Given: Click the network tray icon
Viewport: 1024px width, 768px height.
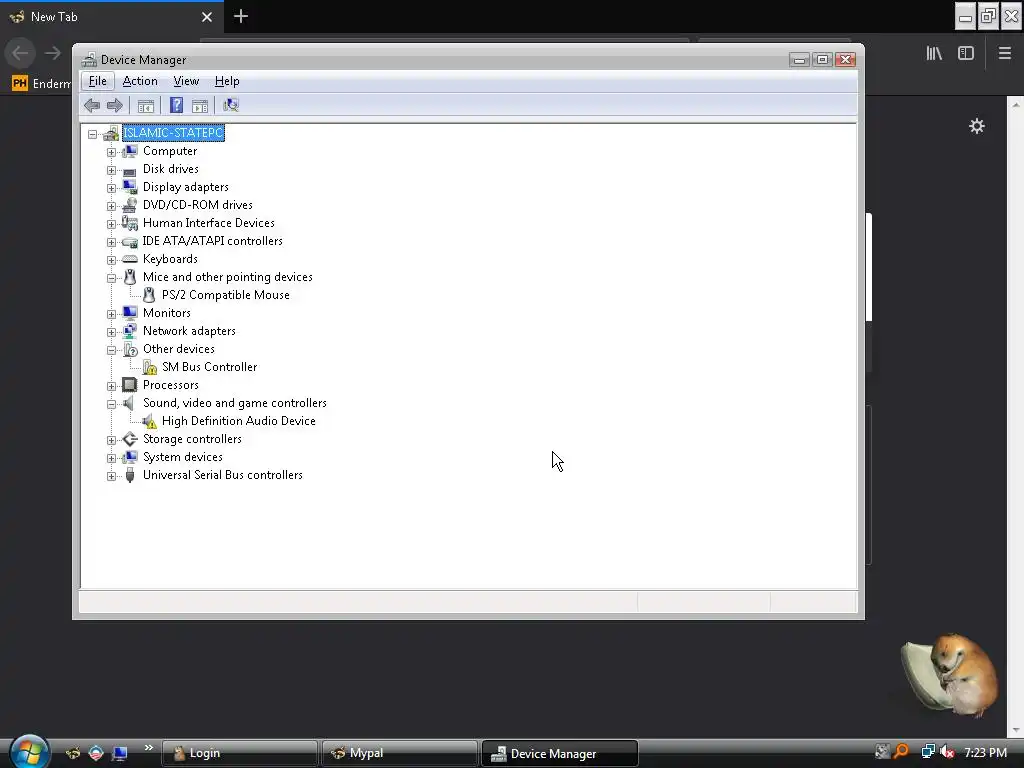Looking at the screenshot, I should [927, 752].
